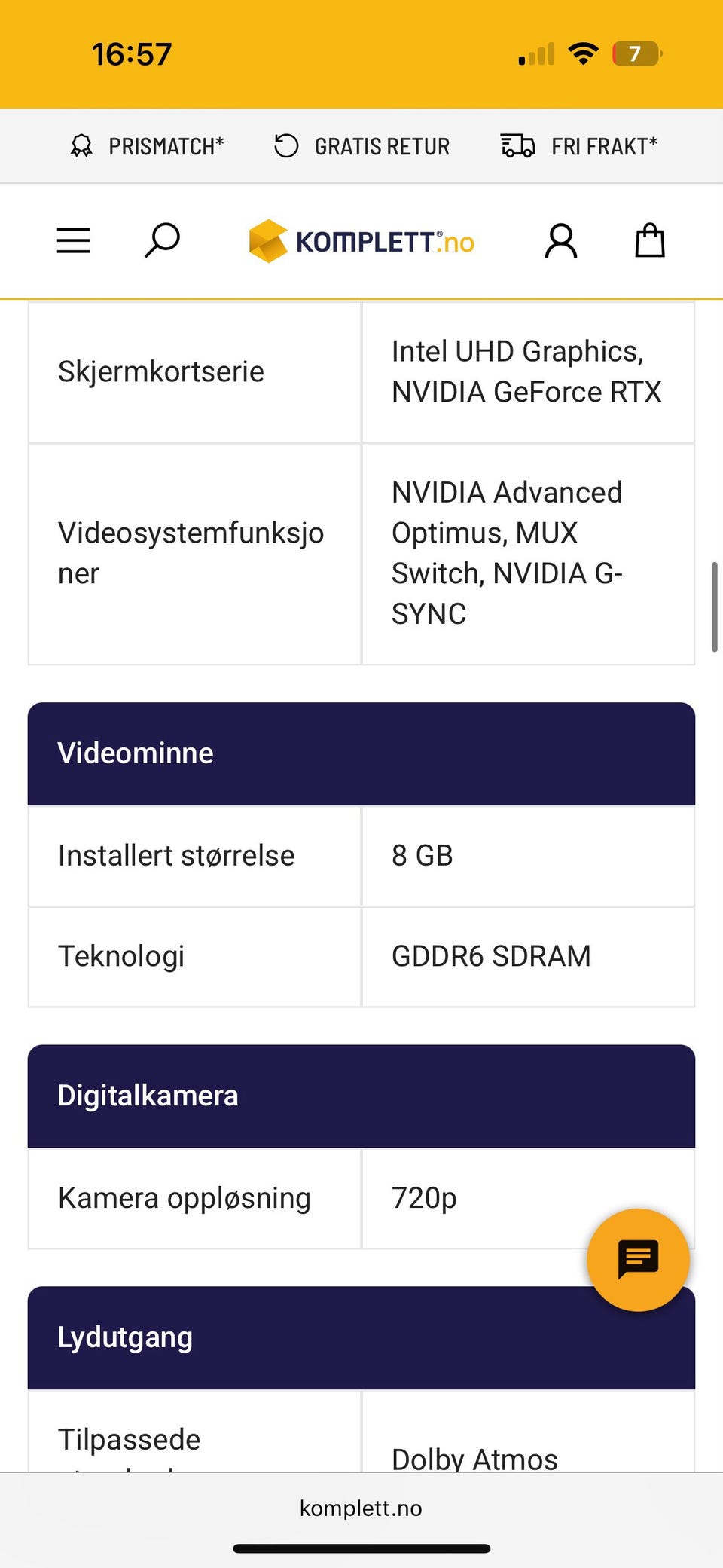The width and height of the screenshot is (723, 1568).
Task: Open the user account icon
Action: tap(561, 241)
